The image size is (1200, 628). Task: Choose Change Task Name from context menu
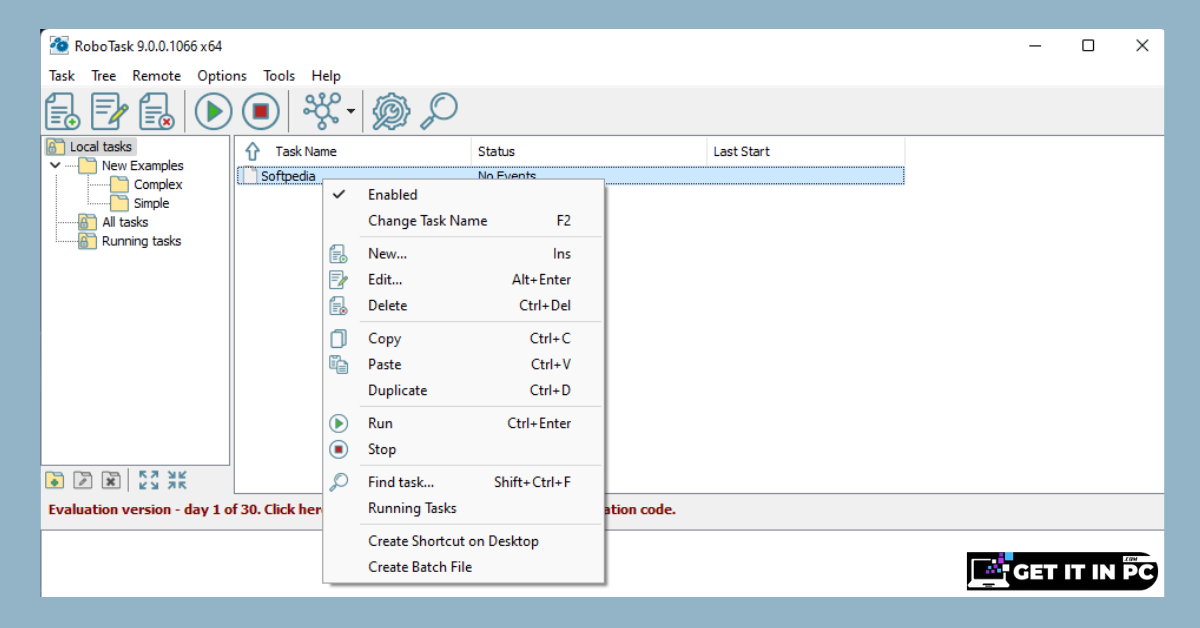coord(464,221)
